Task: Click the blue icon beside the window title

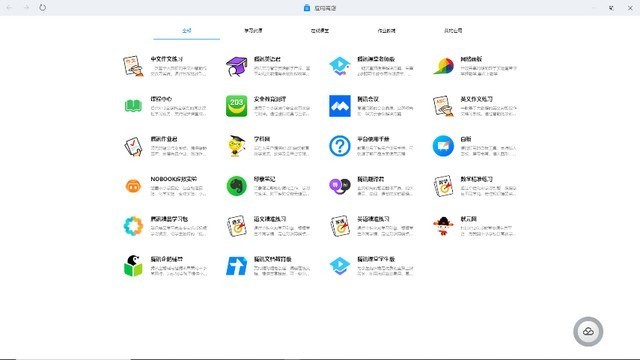Action: [x=307, y=8]
